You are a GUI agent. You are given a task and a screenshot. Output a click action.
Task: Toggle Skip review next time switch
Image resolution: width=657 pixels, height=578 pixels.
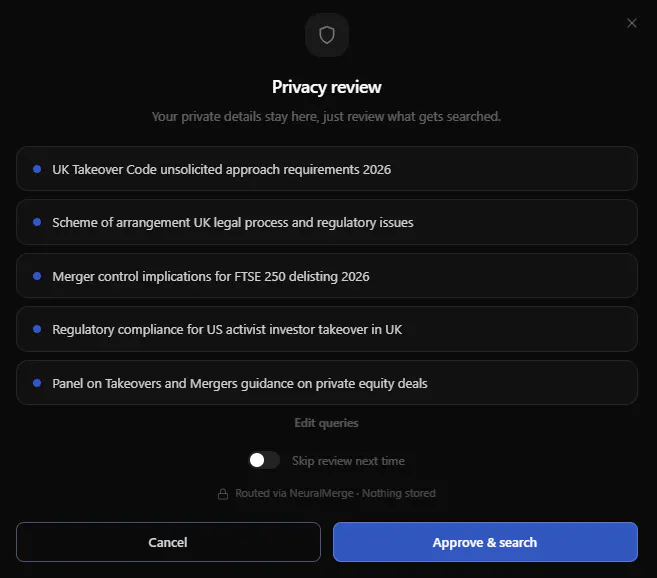264,460
